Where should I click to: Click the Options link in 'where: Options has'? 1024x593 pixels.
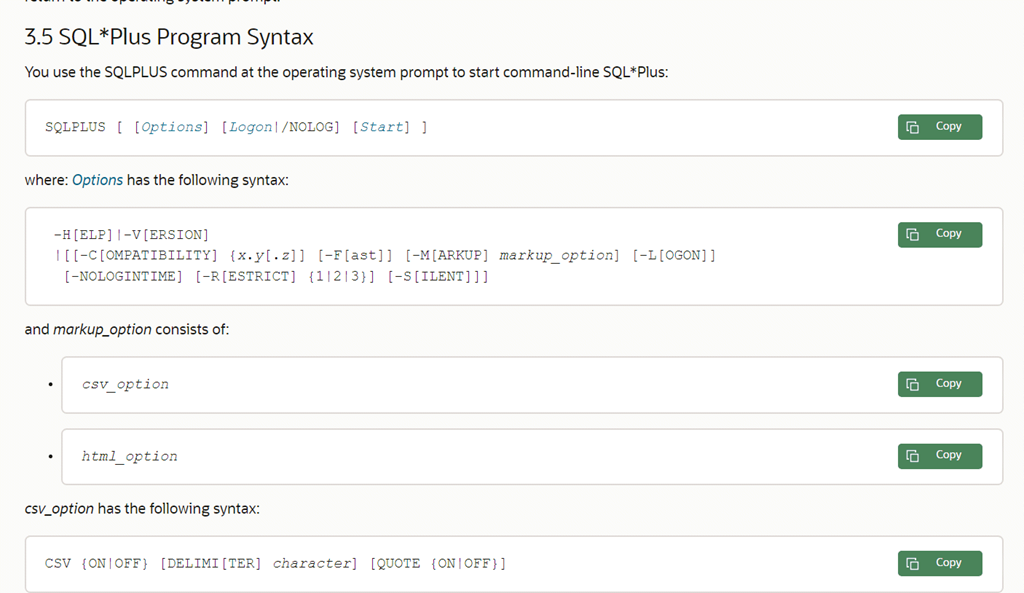pyautogui.click(x=97, y=180)
